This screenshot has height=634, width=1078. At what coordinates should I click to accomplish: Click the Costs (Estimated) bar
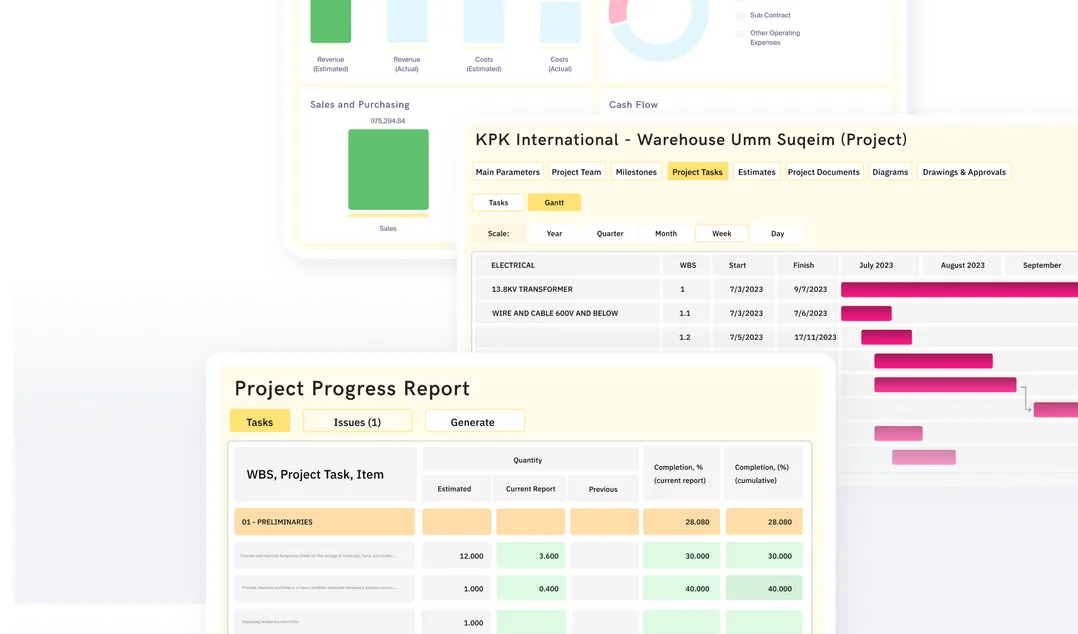(x=484, y=21)
